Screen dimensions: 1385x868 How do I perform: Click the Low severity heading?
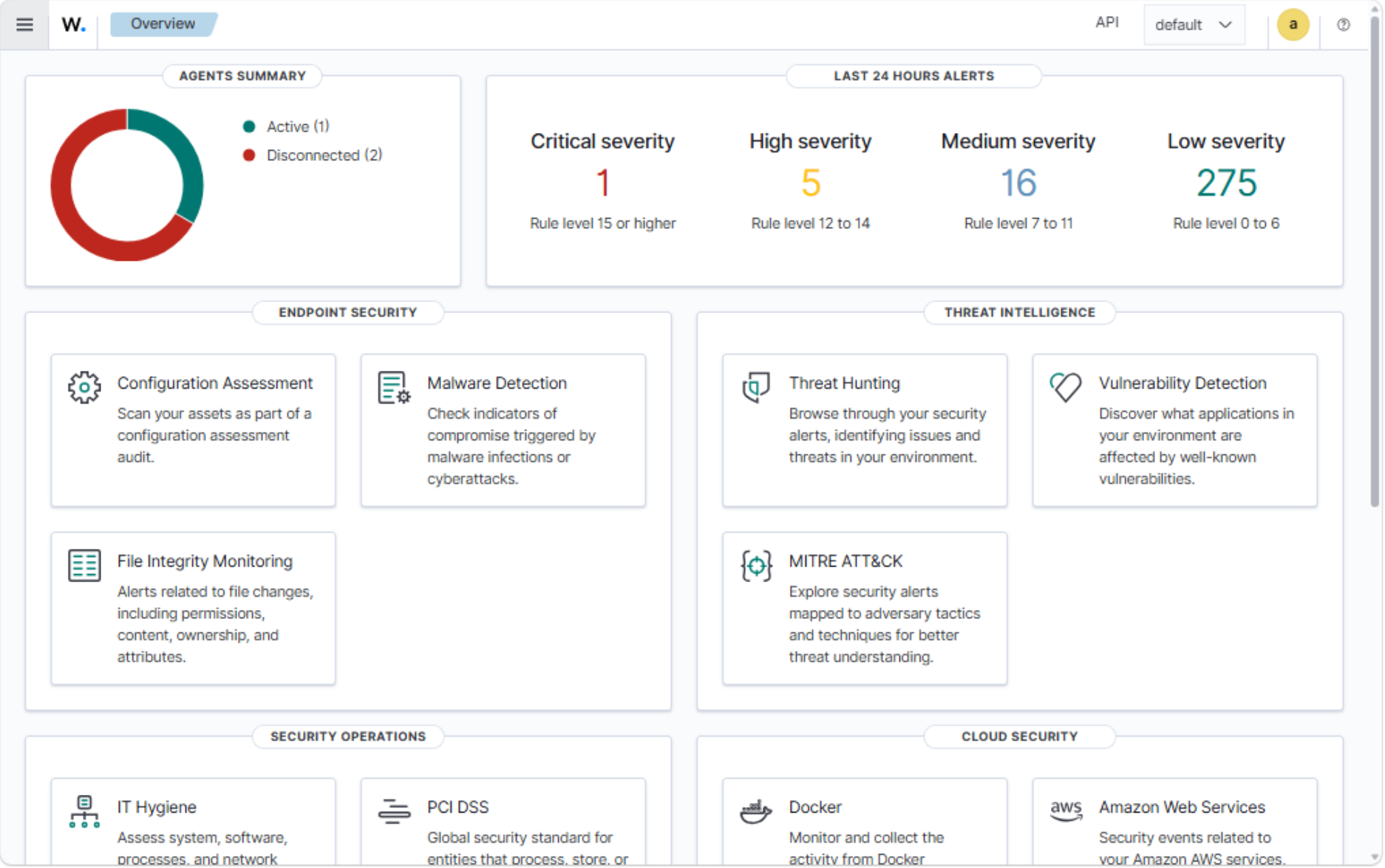click(1226, 141)
